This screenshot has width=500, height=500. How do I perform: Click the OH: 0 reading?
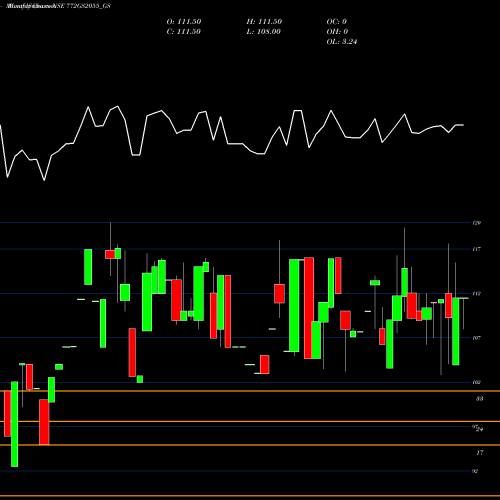tap(337, 32)
